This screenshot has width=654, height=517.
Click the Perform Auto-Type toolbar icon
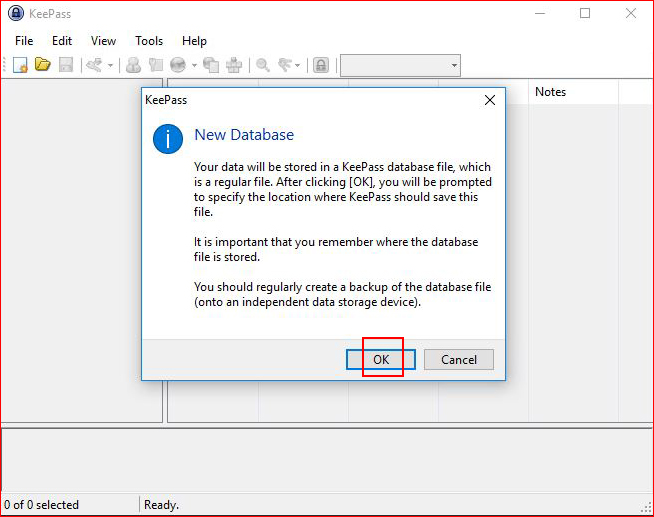pyautogui.click(x=234, y=65)
